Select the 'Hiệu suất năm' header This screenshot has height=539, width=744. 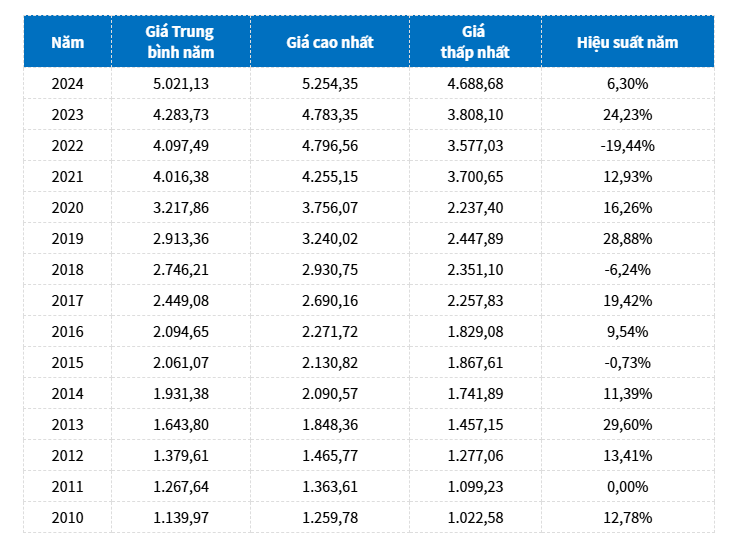[627, 42]
